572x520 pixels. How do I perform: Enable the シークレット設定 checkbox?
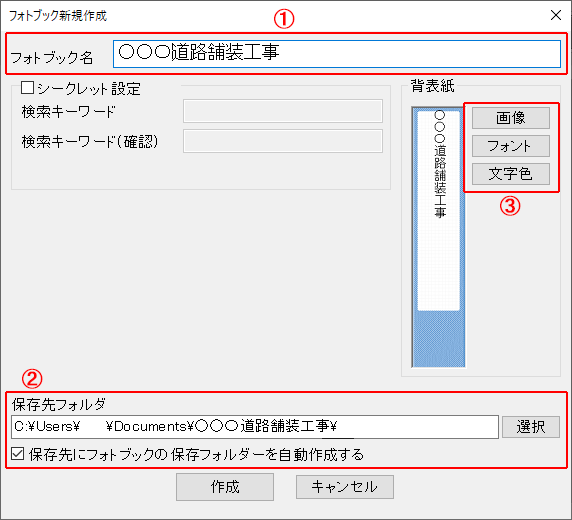[x=27, y=88]
